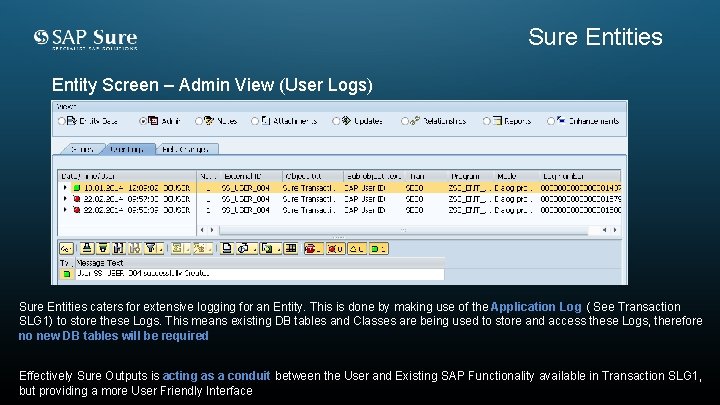
Task: Click the log table's far-right scroll right arrow
Action: click(x=614, y=230)
